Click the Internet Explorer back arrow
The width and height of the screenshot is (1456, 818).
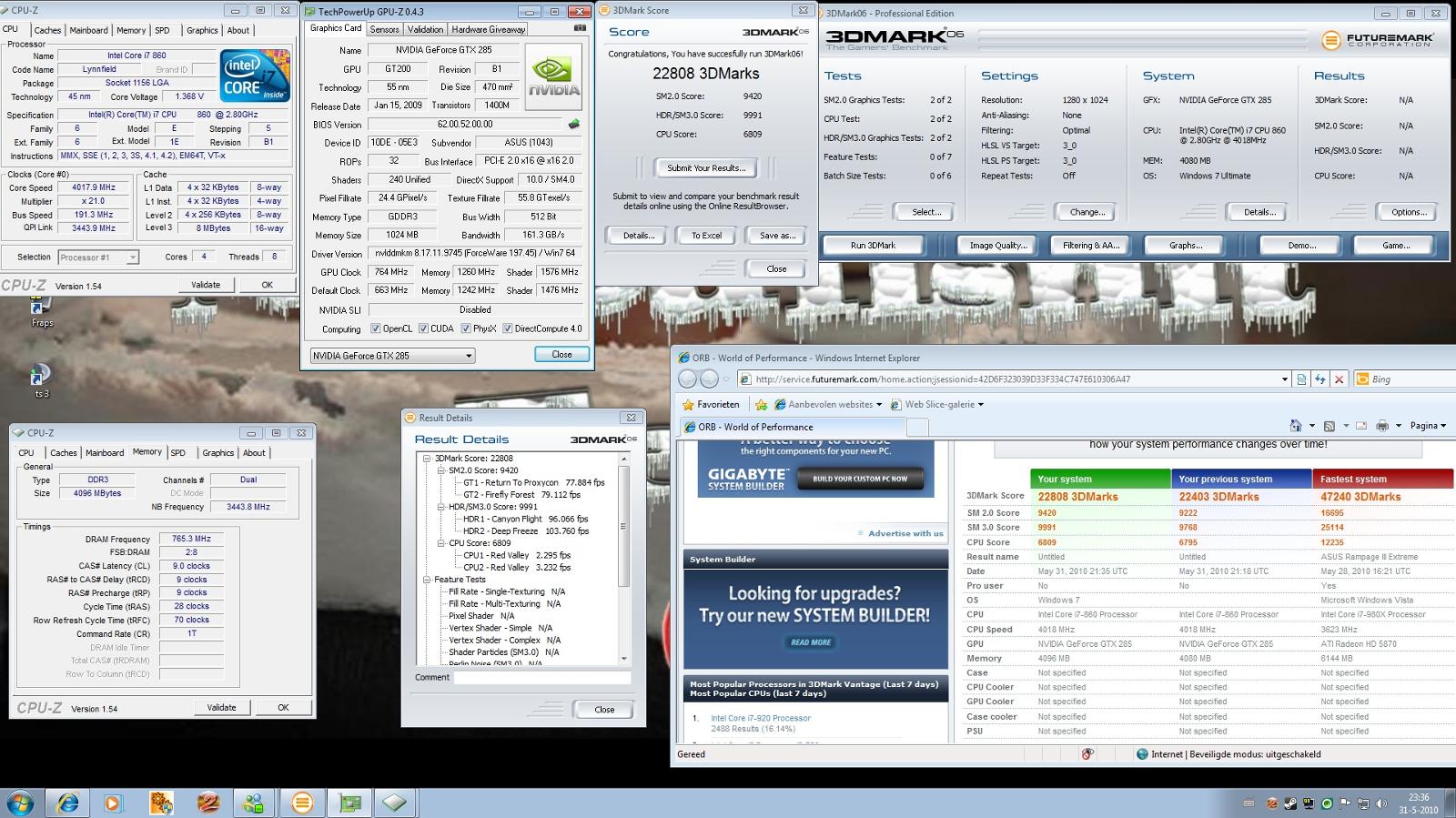pyautogui.click(x=688, y=379)
